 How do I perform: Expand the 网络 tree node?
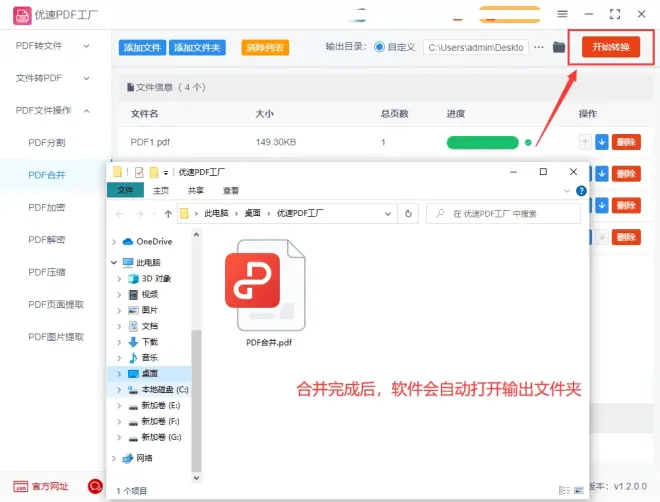114,458
